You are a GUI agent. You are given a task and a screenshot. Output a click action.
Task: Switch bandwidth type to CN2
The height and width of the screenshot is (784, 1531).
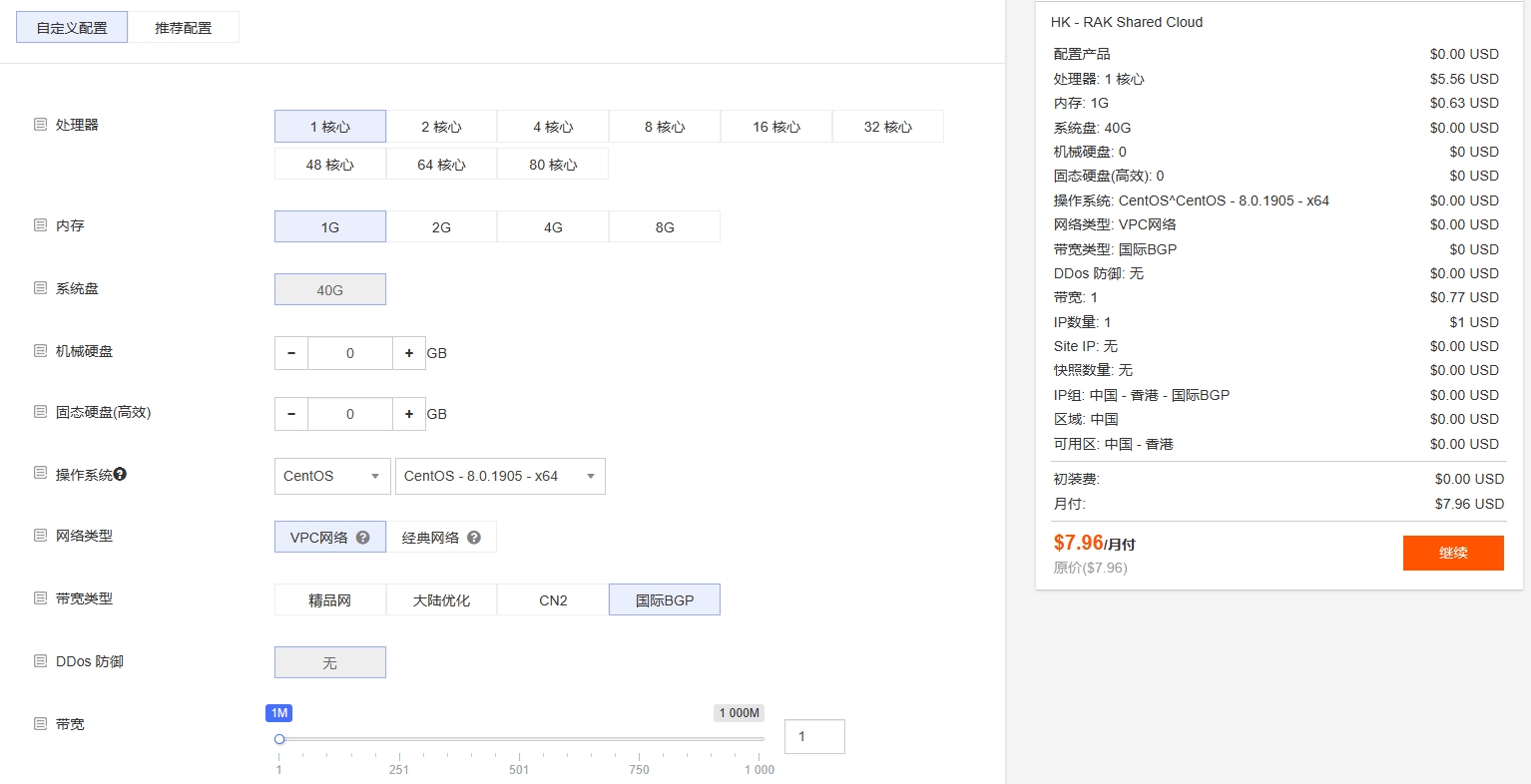[x=553, y=598]
